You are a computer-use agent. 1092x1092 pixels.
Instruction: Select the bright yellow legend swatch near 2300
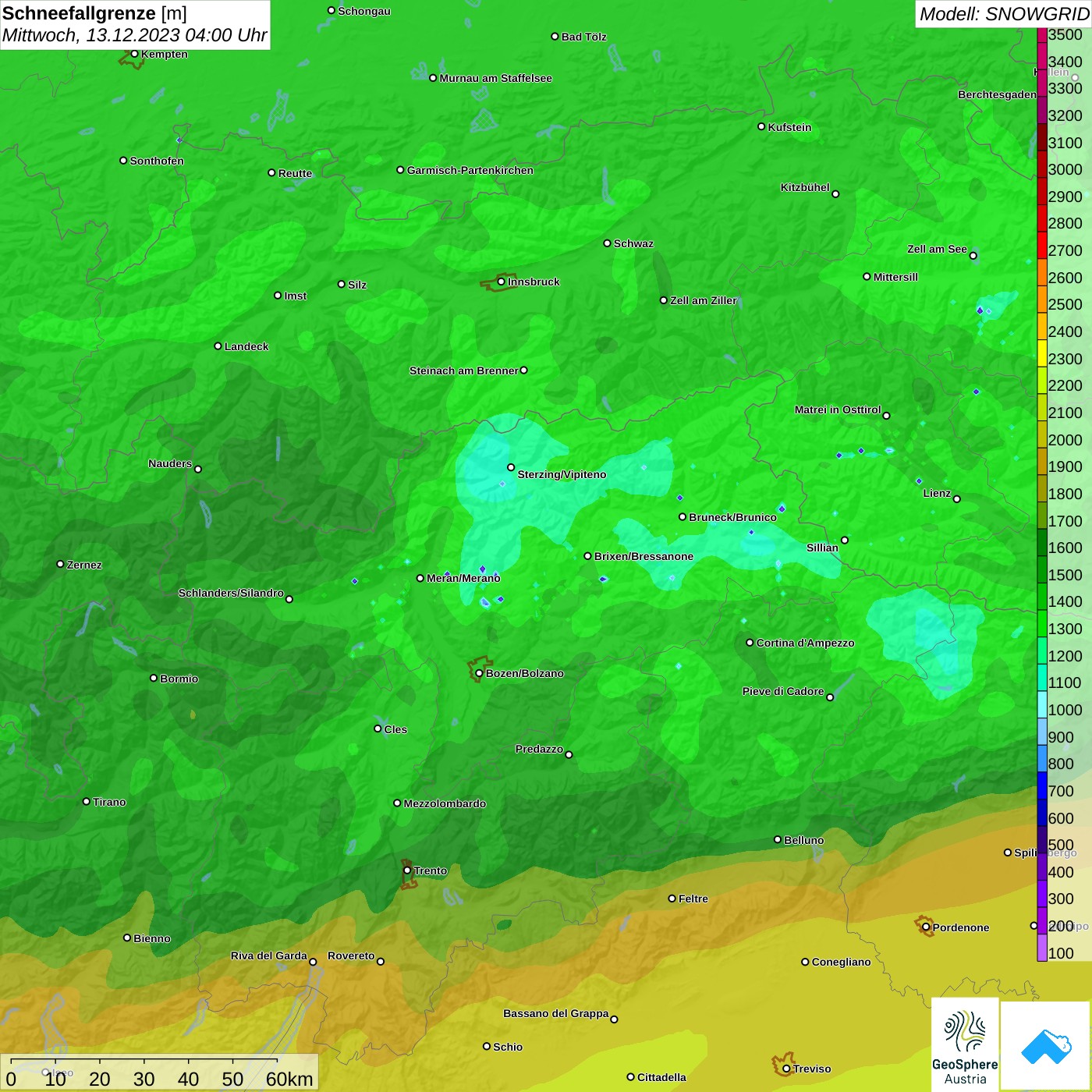click(1042, 353)
